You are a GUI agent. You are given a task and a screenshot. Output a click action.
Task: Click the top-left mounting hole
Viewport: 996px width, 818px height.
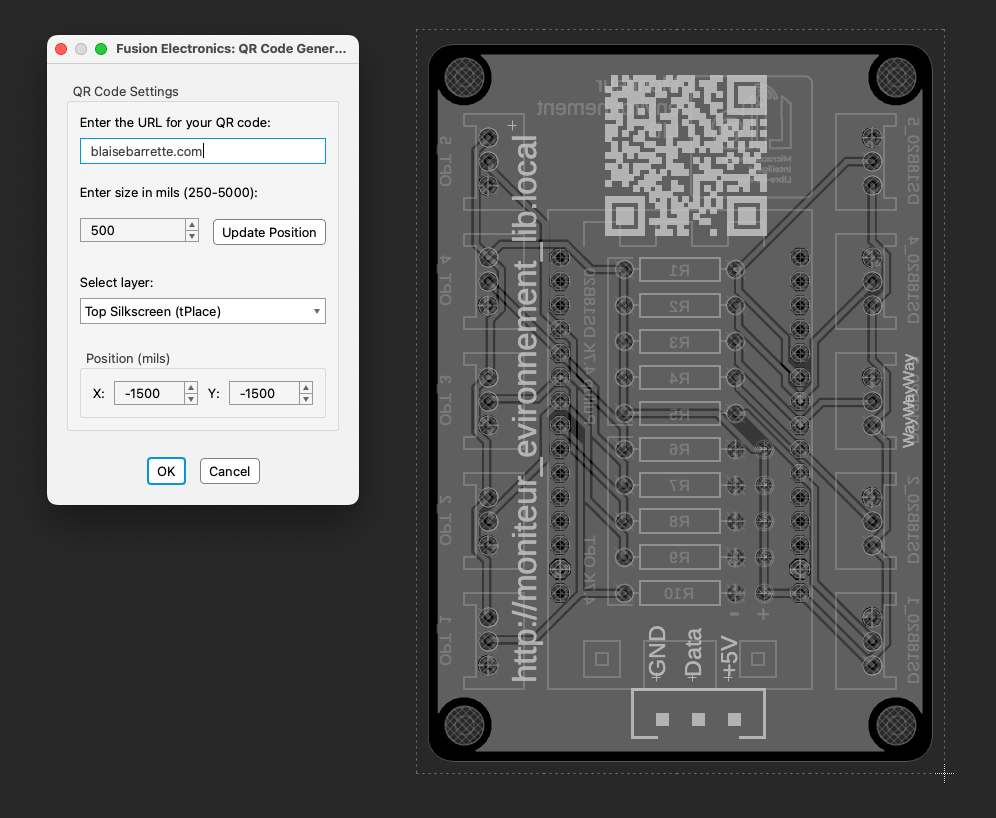coord(464,78)
